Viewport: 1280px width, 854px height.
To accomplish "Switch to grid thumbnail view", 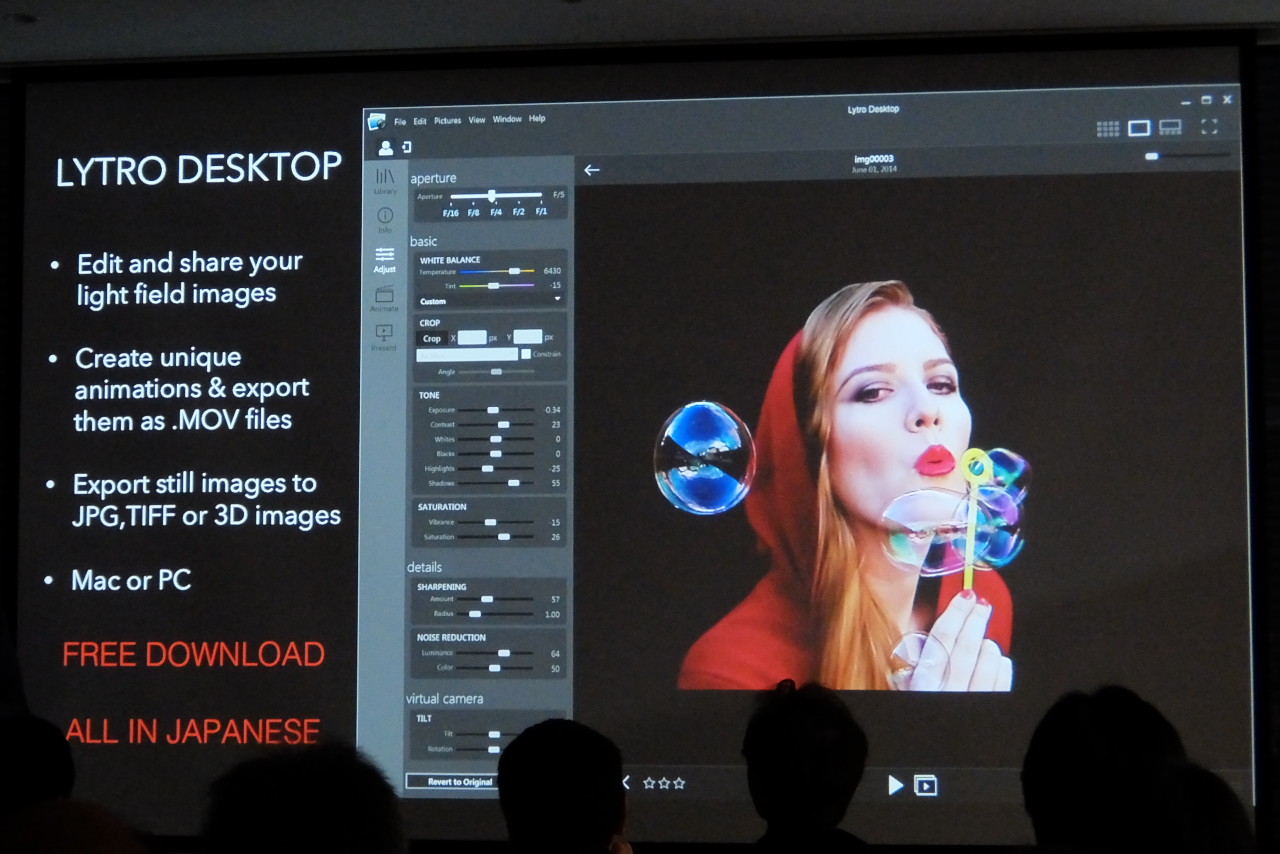I will point(1107,128).
